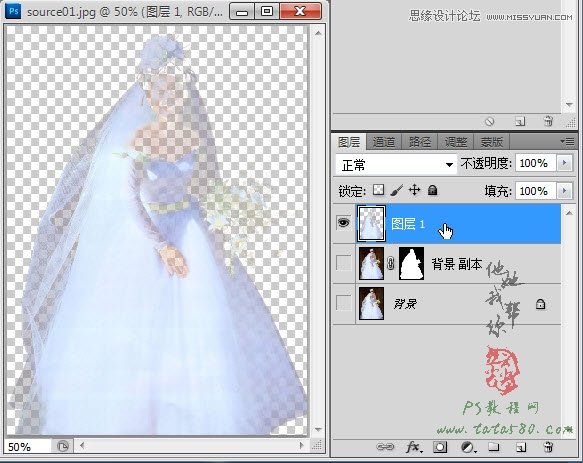Add layer mask with bottom icon
The height and width of the screenshot is (463, 583).
tap(440, 447)
